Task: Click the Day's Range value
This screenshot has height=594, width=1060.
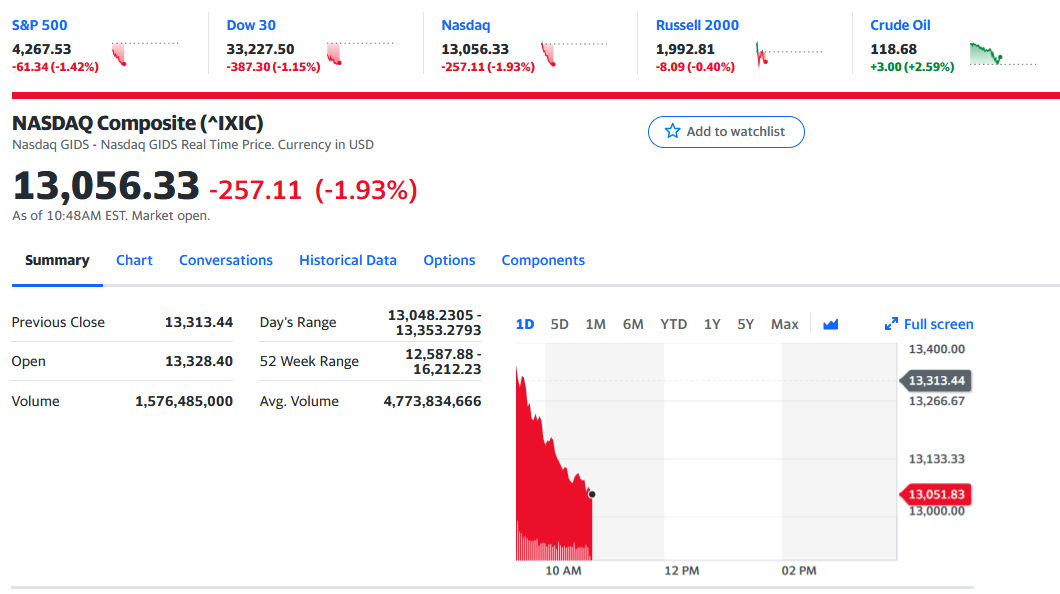Action: 434,322
